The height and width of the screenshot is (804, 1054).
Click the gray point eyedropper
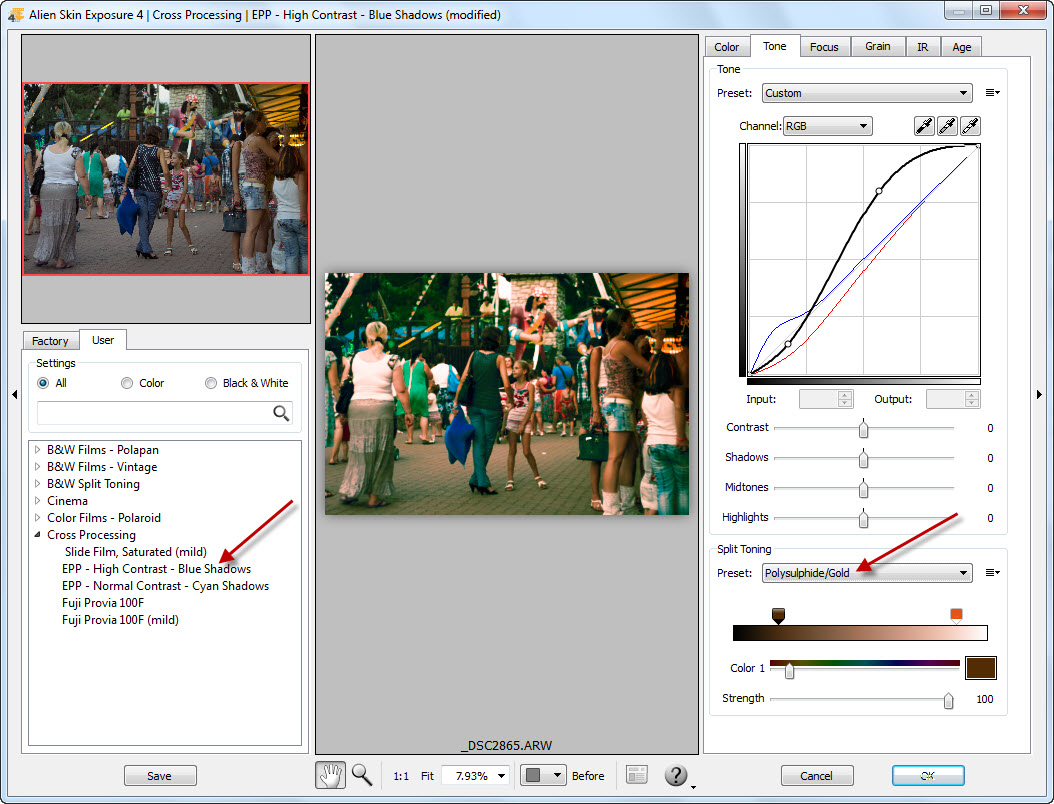click(947, 126)
